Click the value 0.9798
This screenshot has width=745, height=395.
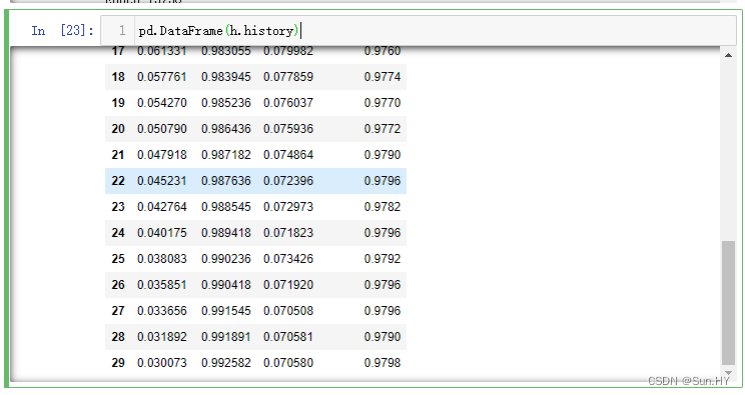click(x=382, y=363)
